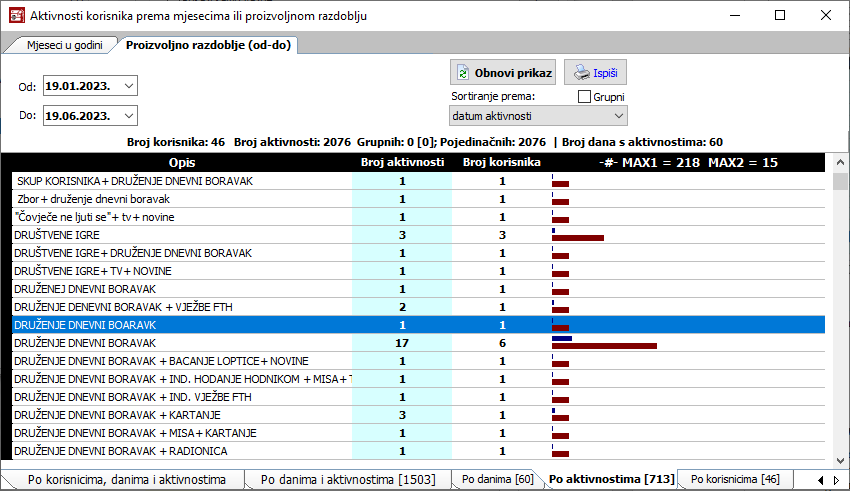Expand the datum aktivnosti sort dropdown
This screenshot has height=491, width=850.
click(618, 117)
